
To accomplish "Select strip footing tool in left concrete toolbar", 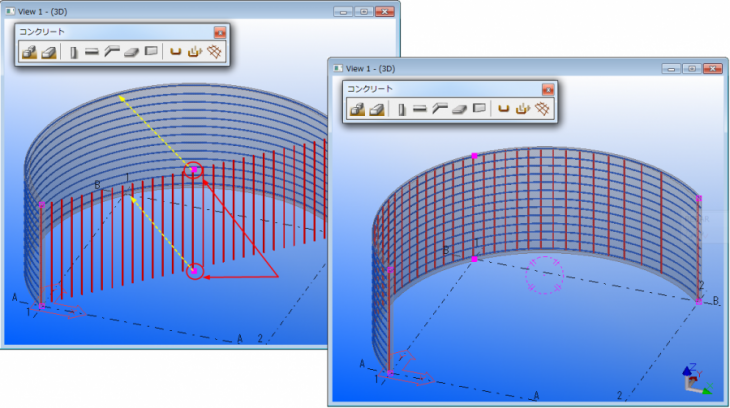I will [x=48, y=52].
